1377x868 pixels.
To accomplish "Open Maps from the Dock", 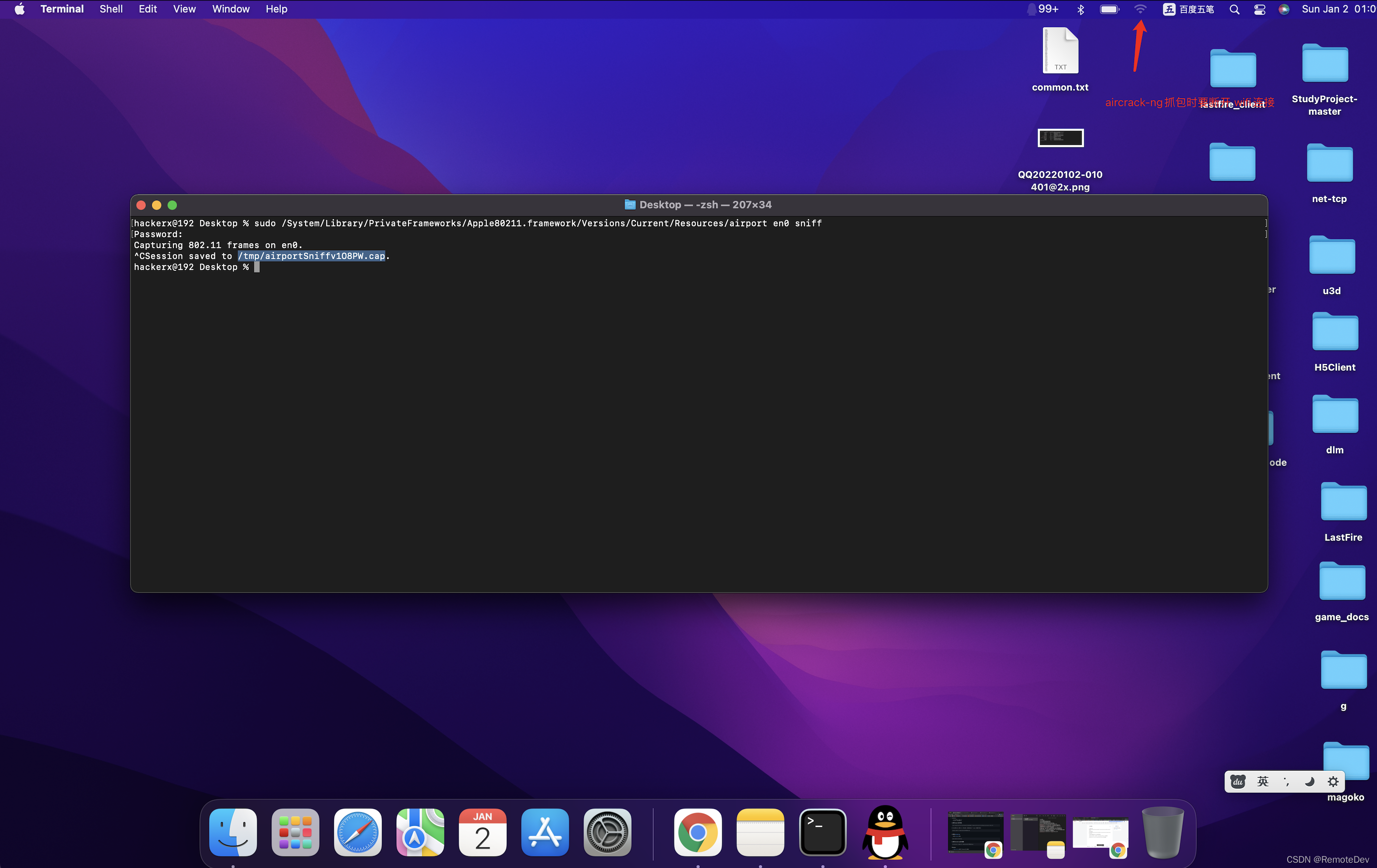I will 420,832.
